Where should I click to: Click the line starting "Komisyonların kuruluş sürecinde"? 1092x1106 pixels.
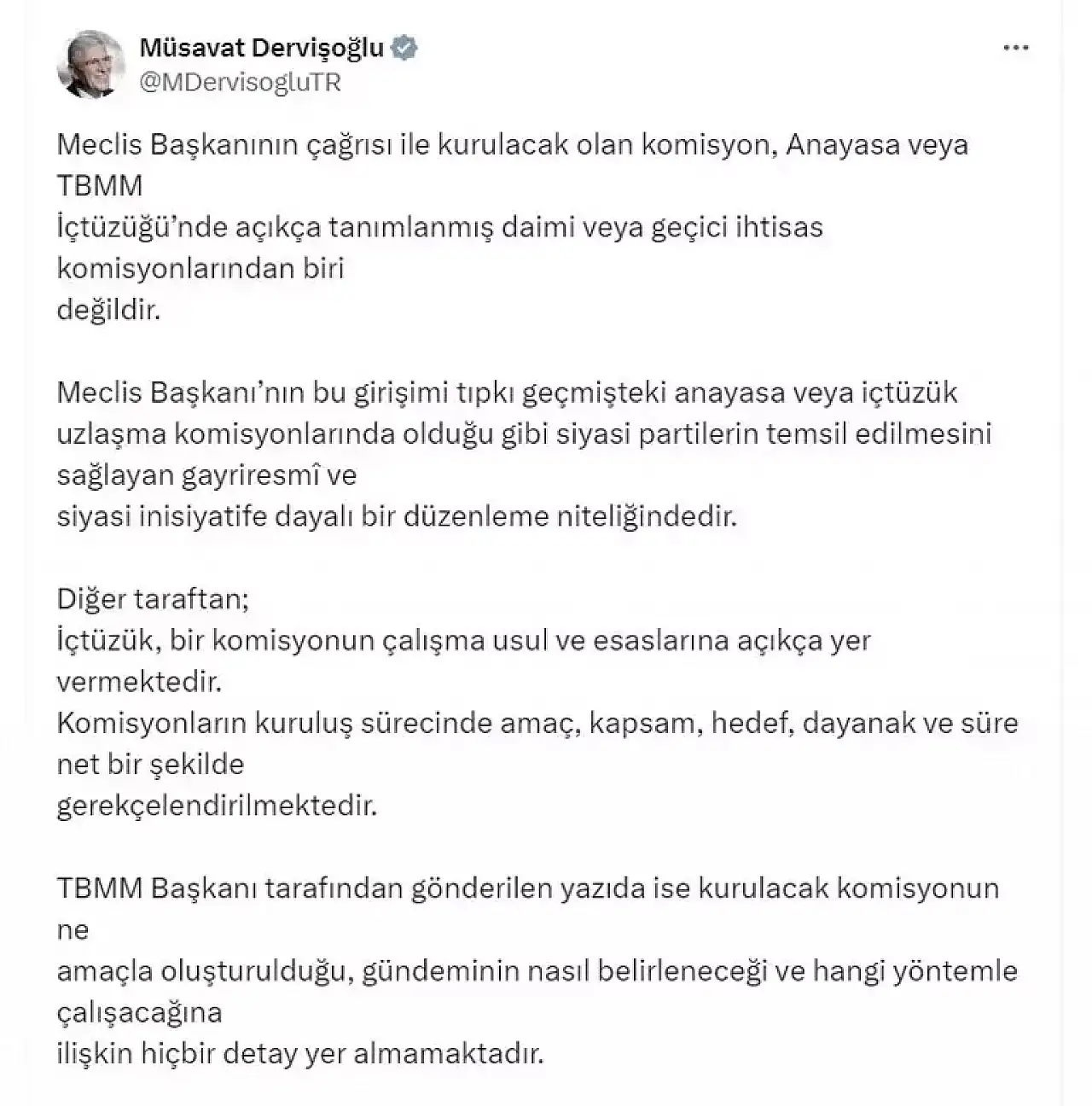click(537, 723)
